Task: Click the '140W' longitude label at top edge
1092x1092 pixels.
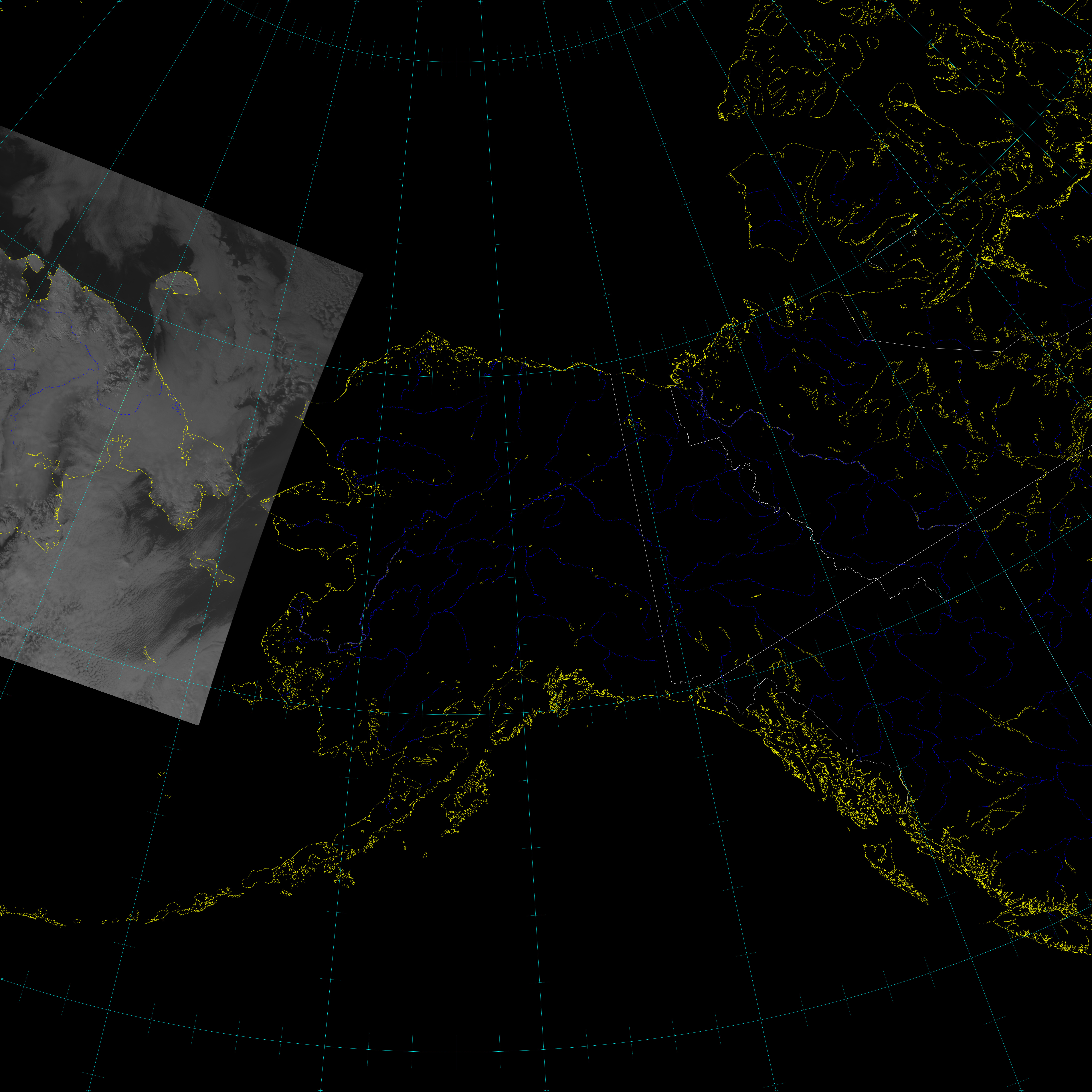Action: 543,2
